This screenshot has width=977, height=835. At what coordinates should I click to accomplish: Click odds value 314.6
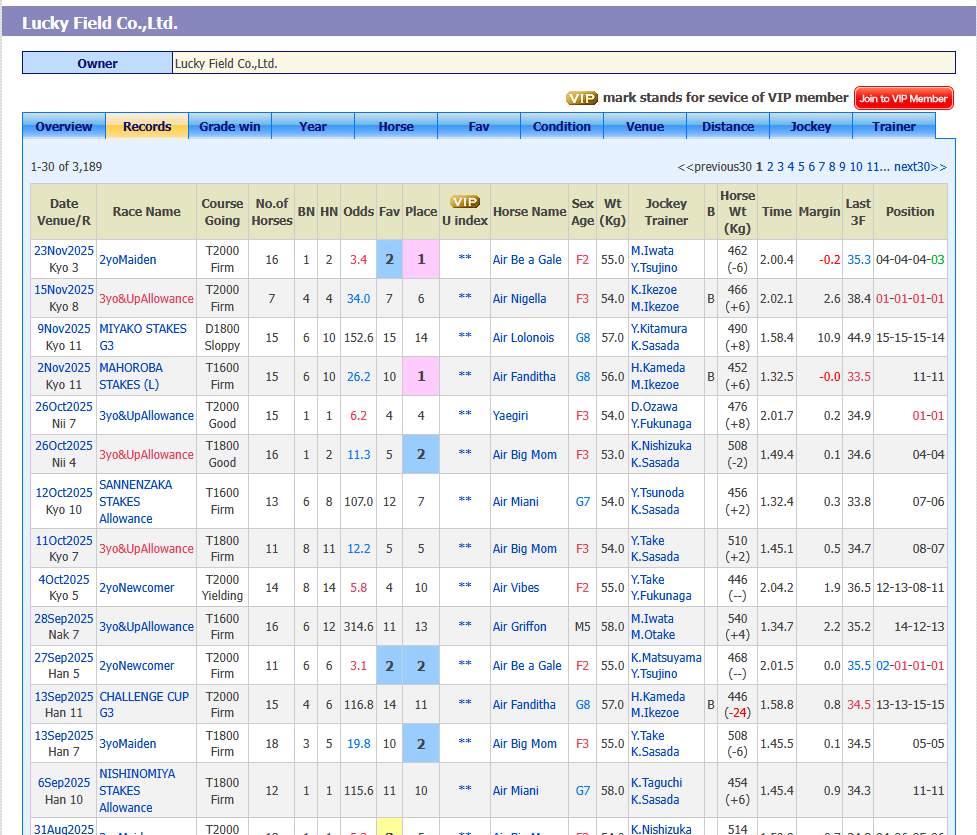pos(358,627)
